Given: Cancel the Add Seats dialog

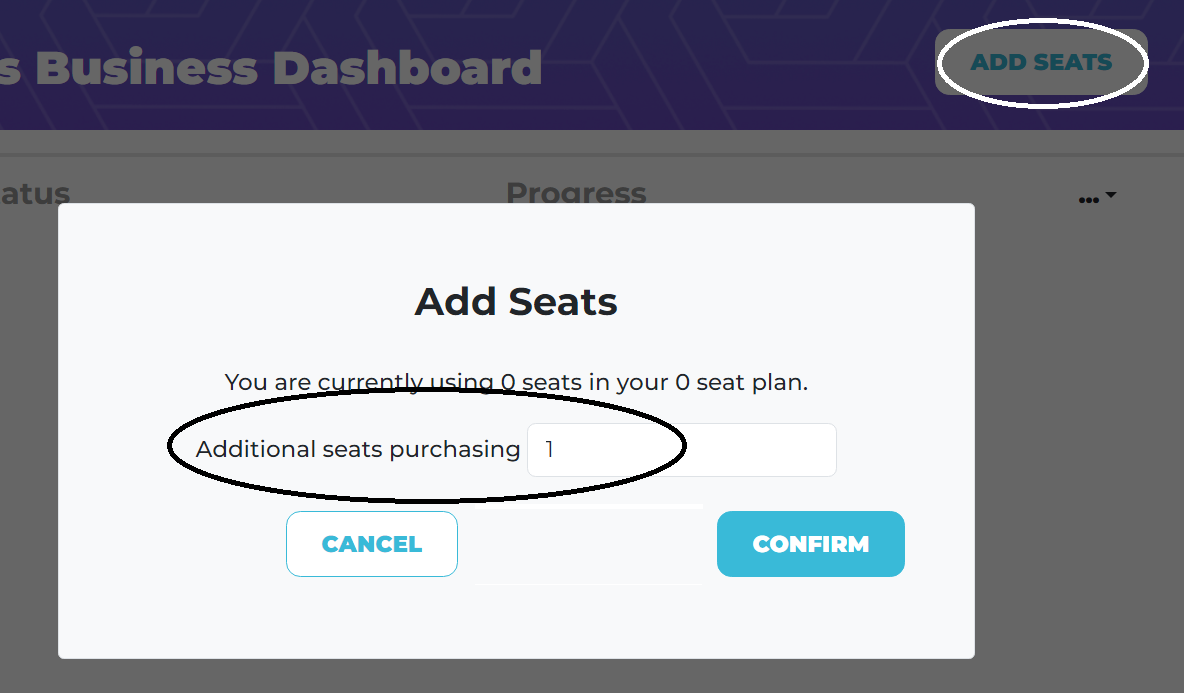Looking at the screenshot, I should point(371,544).
